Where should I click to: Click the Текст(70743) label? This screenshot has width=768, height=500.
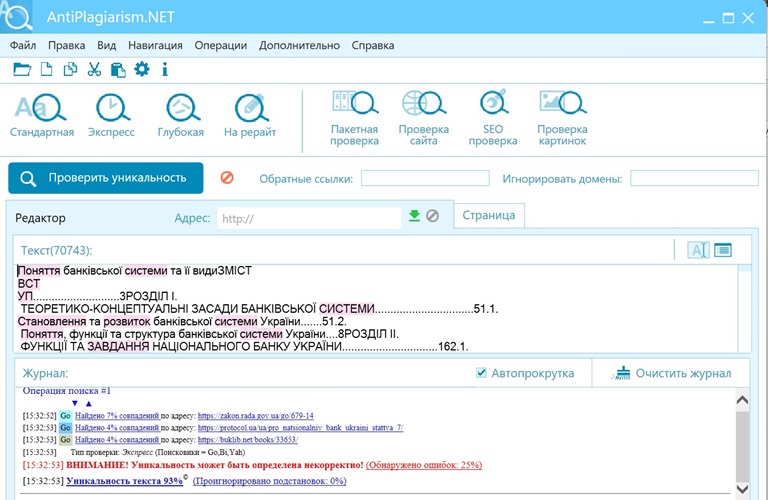pos(56,250)
